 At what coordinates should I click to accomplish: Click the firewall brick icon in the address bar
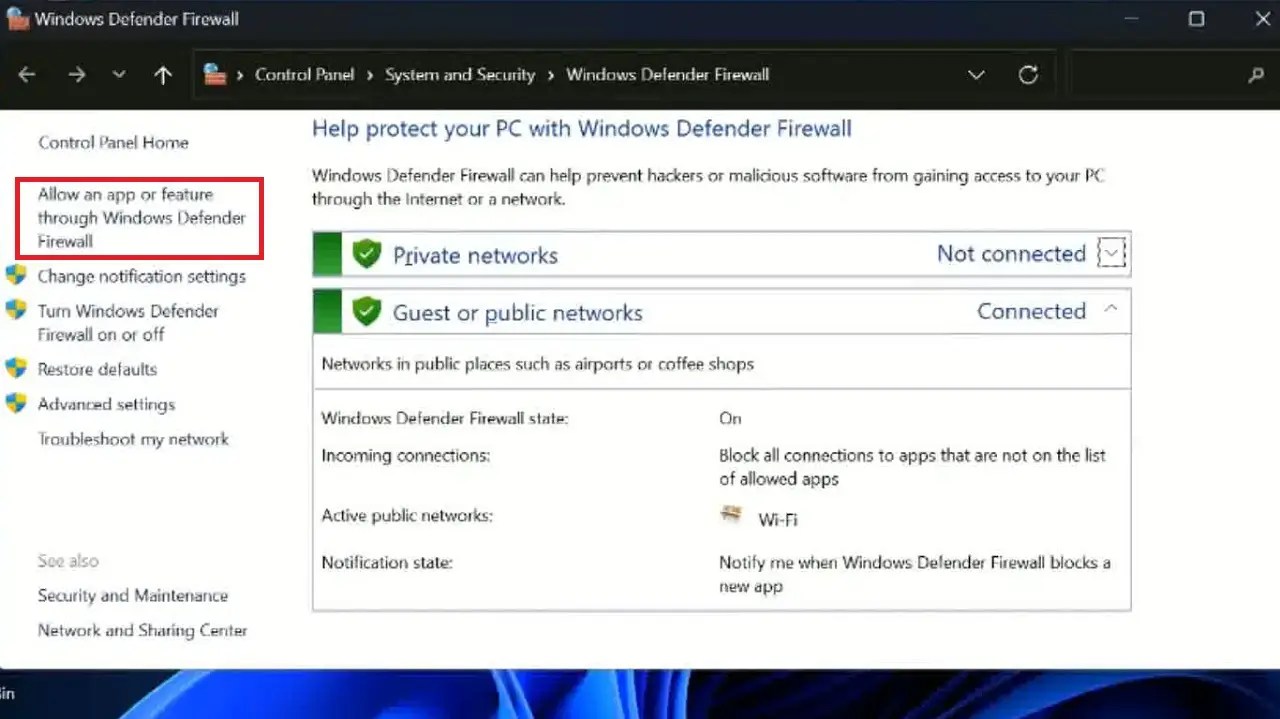[x=215, y=74]
